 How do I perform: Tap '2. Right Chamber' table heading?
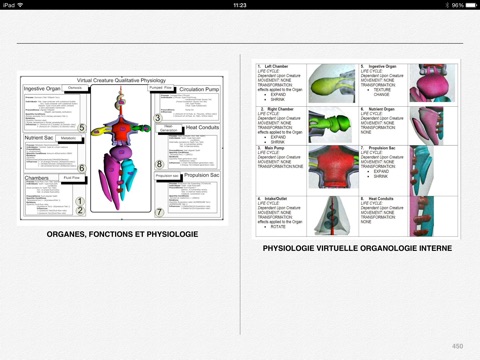277,109
